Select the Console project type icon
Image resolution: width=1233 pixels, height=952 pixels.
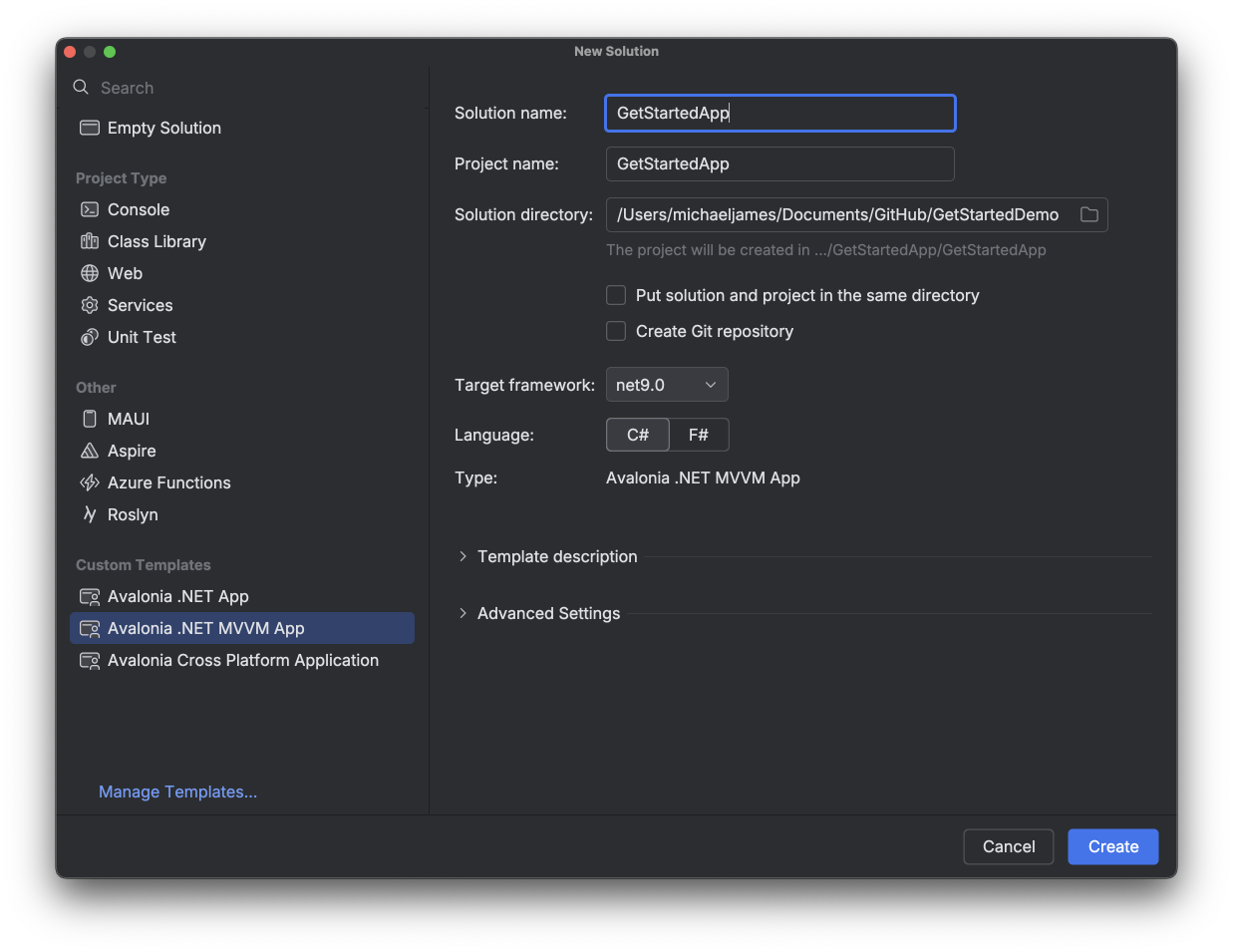[90, 209]
